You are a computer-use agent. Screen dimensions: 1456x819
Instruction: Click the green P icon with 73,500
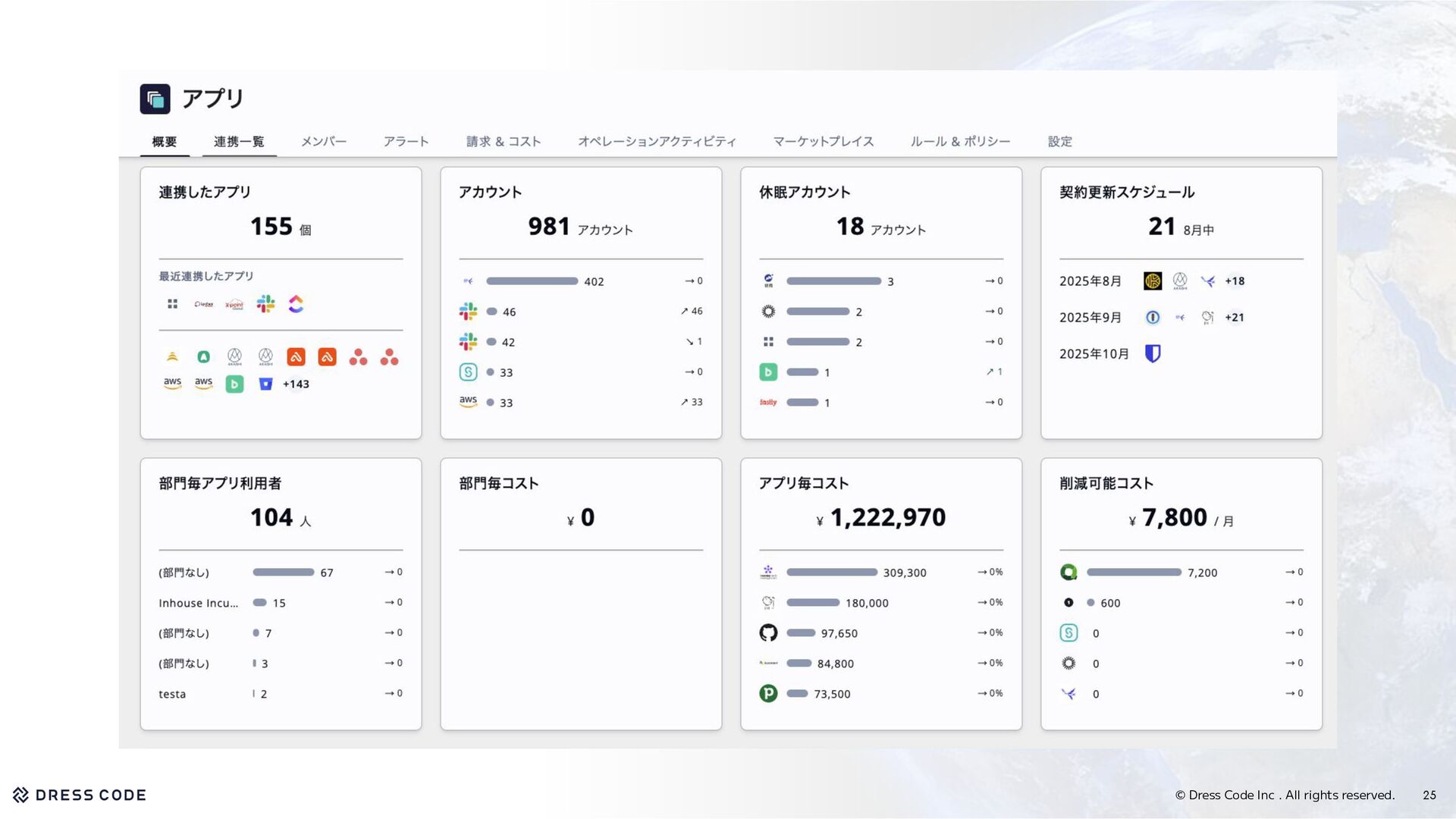768,693
